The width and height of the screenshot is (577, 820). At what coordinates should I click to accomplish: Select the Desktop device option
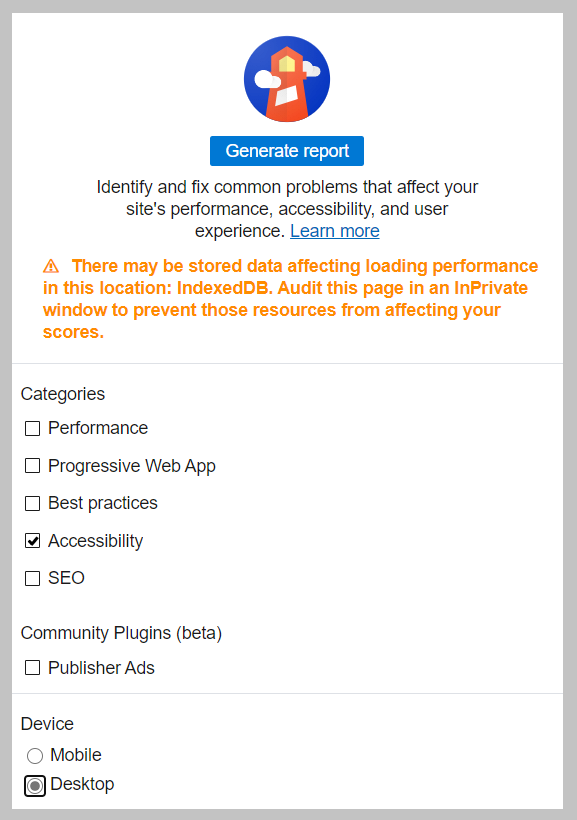[x=35, y=786]
